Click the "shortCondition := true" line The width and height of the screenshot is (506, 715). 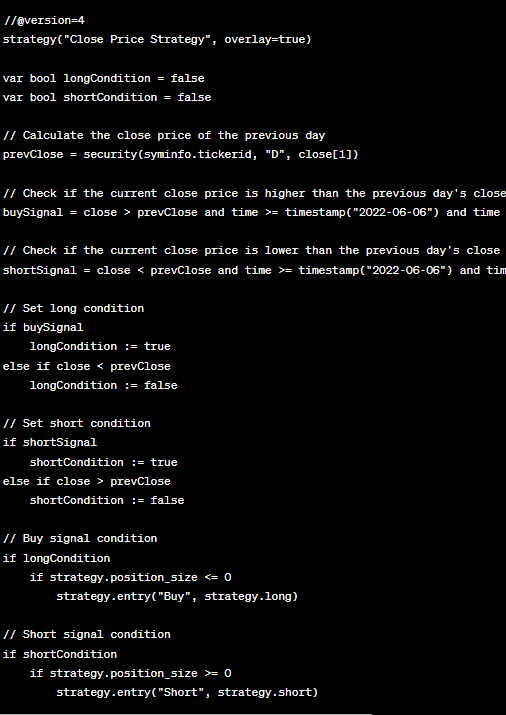[x=103, y=462]
